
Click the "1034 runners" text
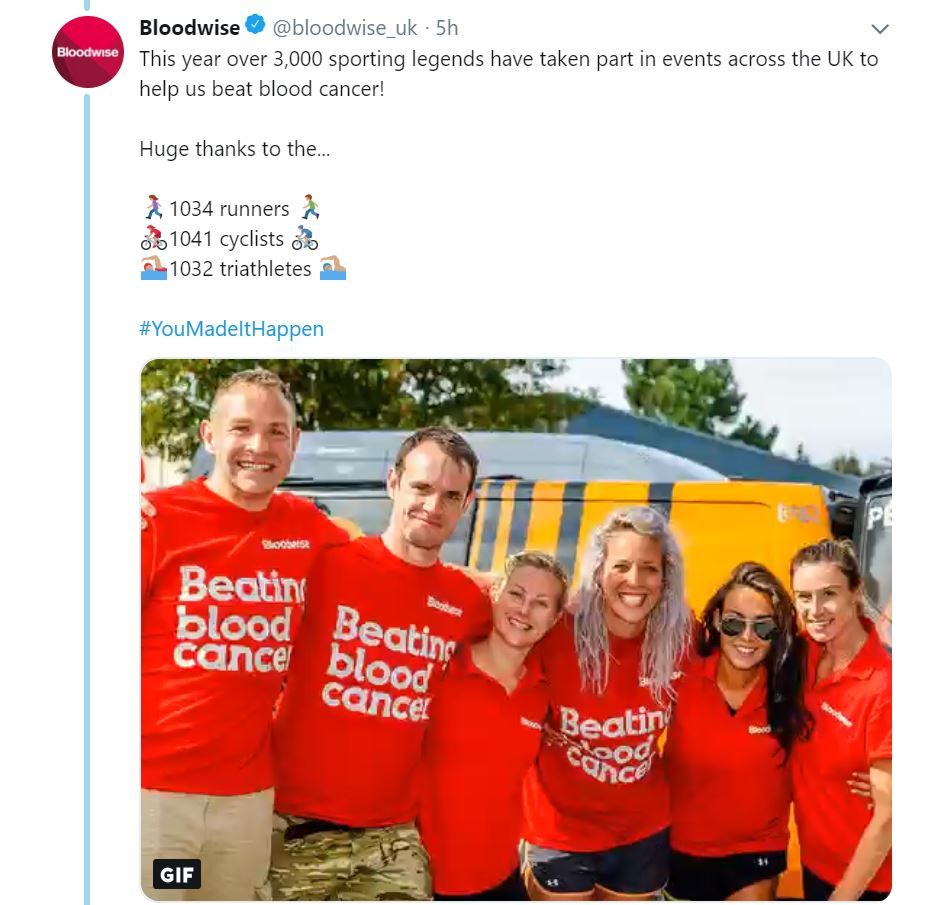click(x=230, y=209)
